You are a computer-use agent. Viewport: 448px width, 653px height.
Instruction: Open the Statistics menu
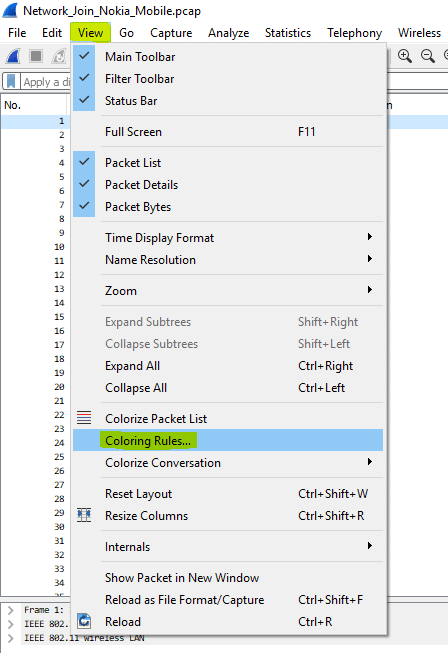(x=288, y=32)
